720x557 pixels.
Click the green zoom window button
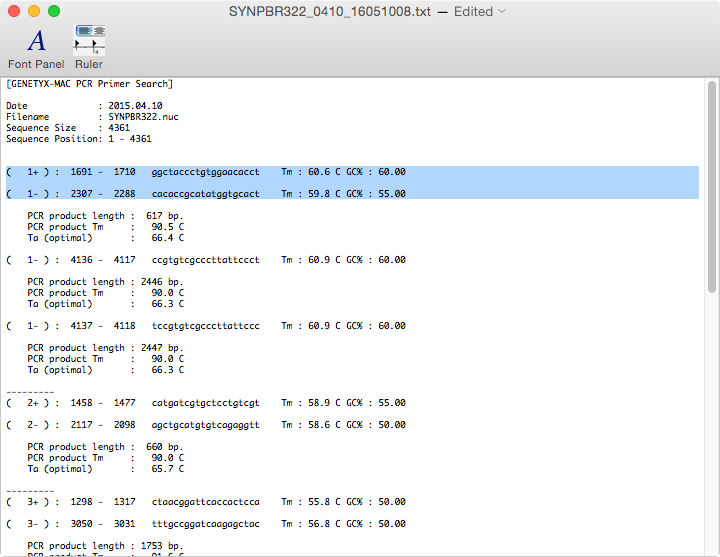[54, 11]
